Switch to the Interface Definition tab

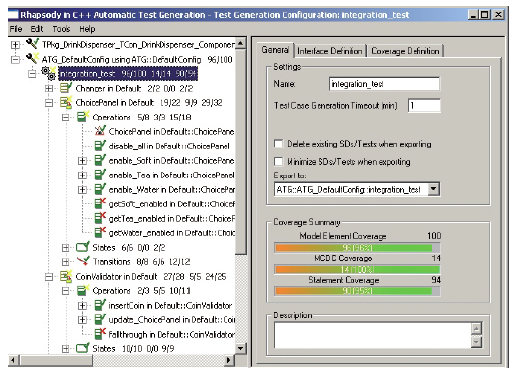point(330,51)
